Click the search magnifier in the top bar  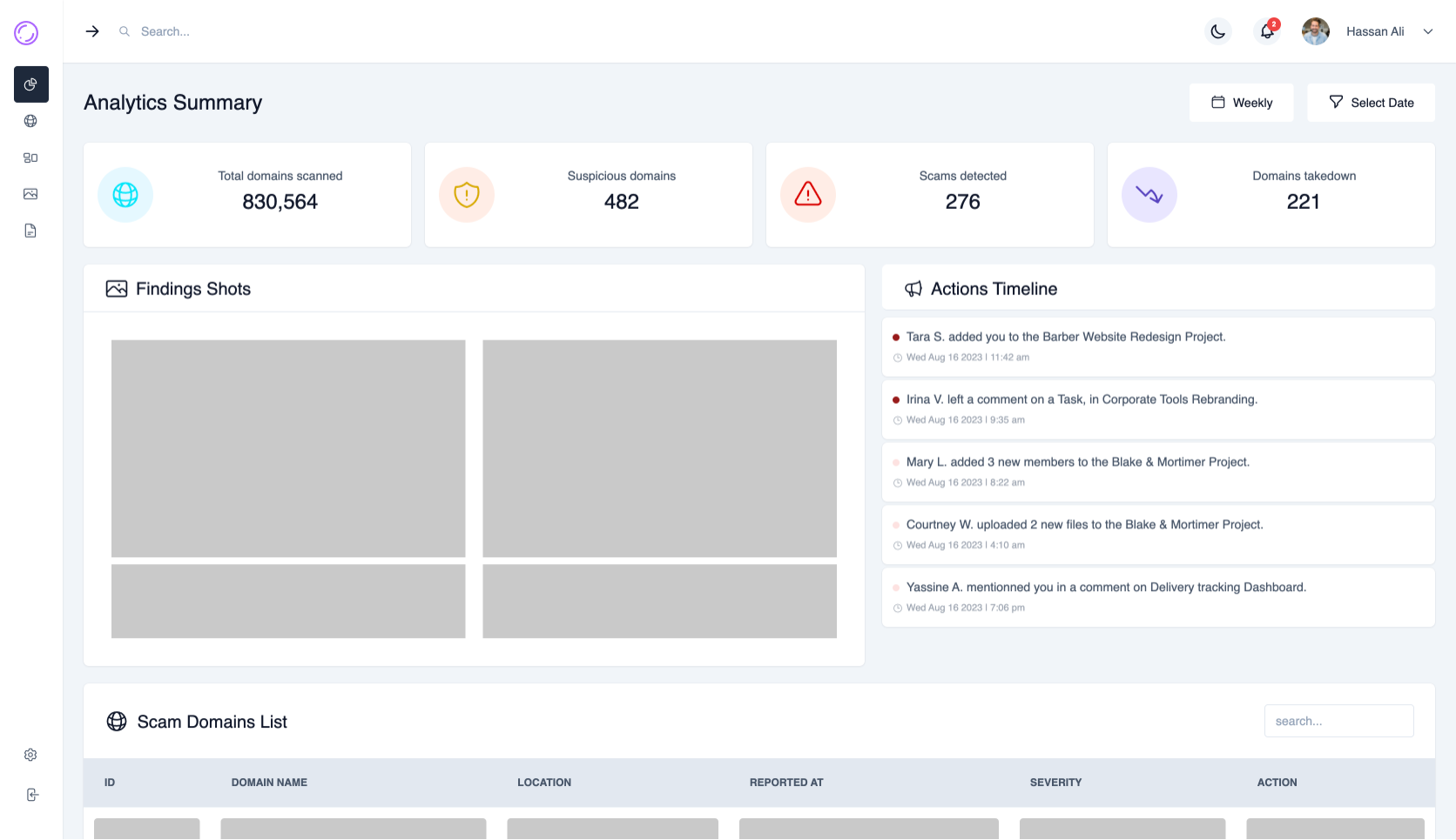(124, 30)
